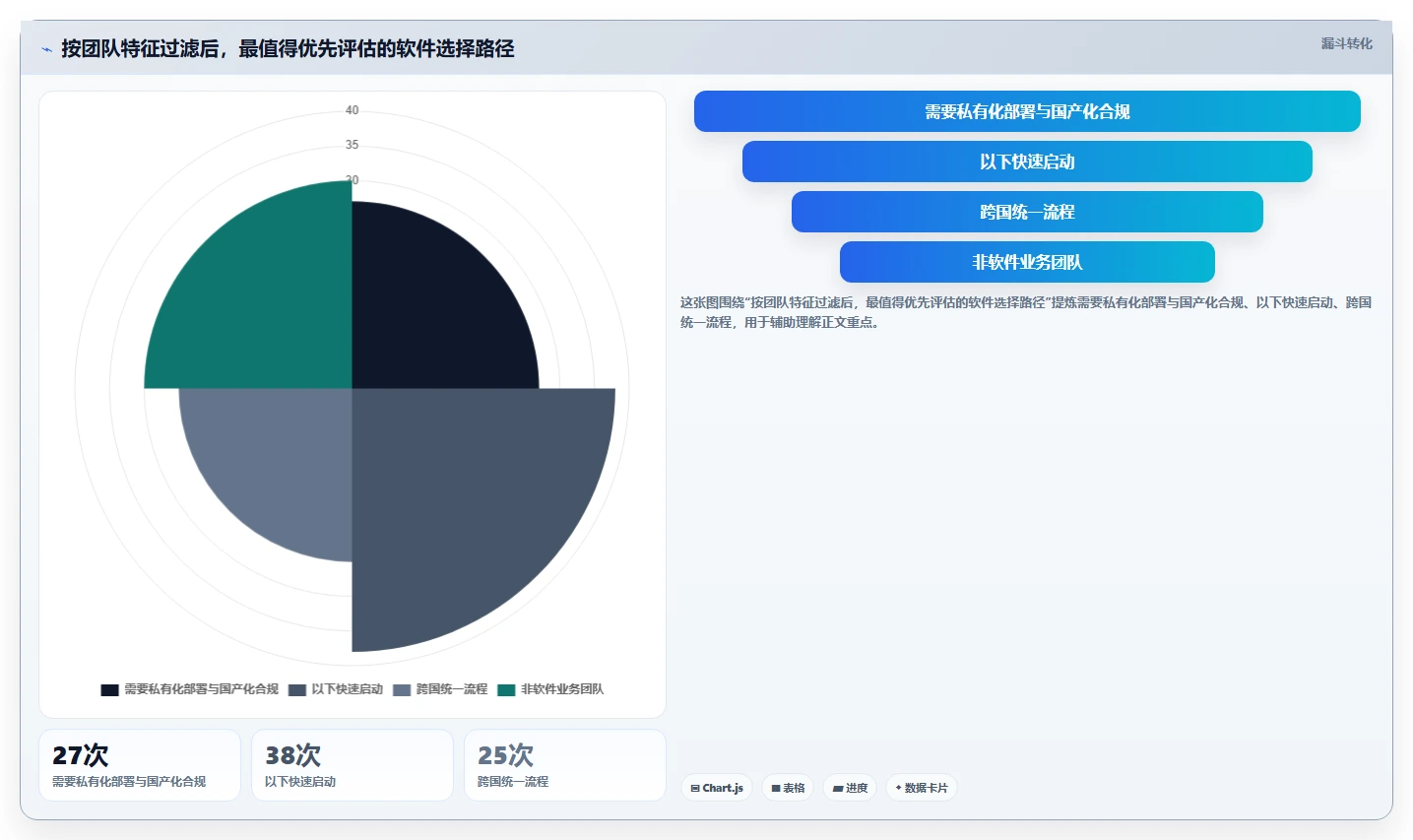
Task: Click the axis label 35
Action: coord(353,145)
